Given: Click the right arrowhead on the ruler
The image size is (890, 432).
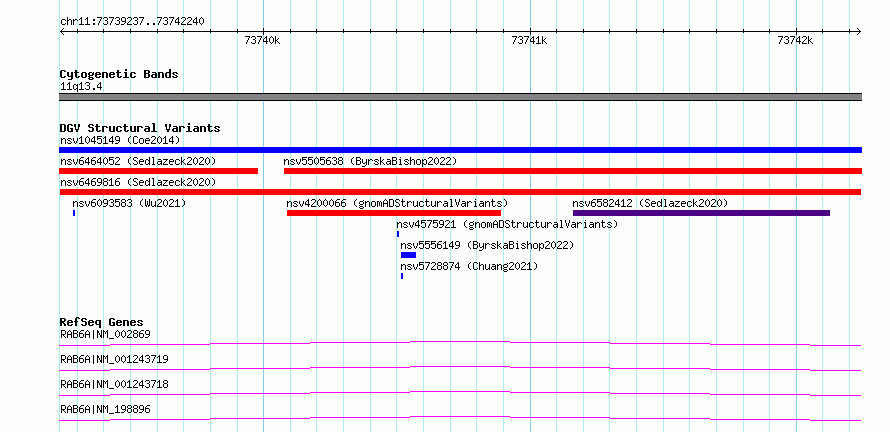Looking at the screenshot, I should click(859, 31).
